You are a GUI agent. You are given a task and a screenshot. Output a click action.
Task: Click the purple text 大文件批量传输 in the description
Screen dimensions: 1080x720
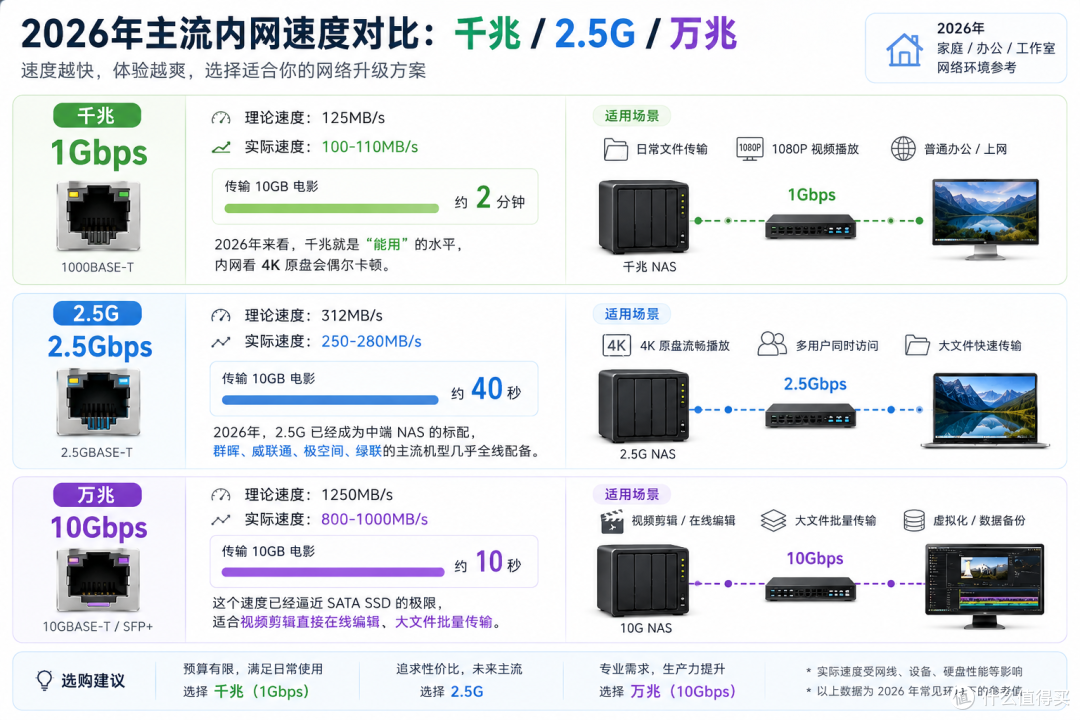(x=444, y=622)
